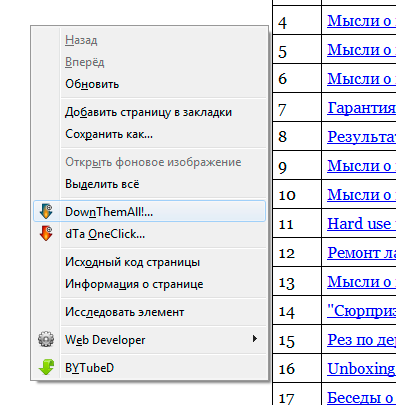Viewport: 396px width, 405px height.
Task: Open the Беседы о link in row 17
Action: click(361, 398)
